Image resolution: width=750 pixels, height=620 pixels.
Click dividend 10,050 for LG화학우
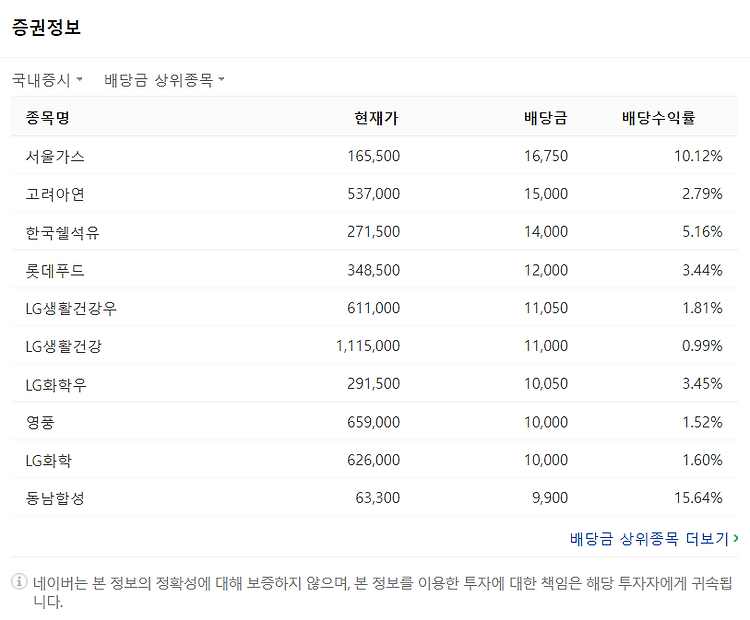click(x=546, y=384)
